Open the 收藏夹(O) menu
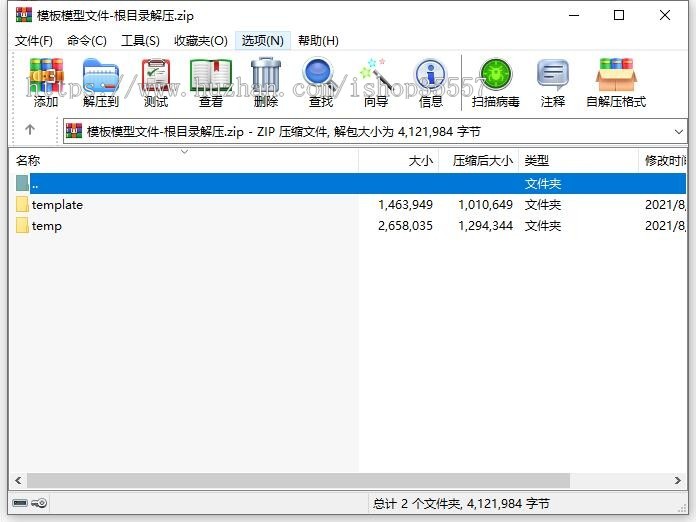Screen dimensions: 696x522 point(201,41)
